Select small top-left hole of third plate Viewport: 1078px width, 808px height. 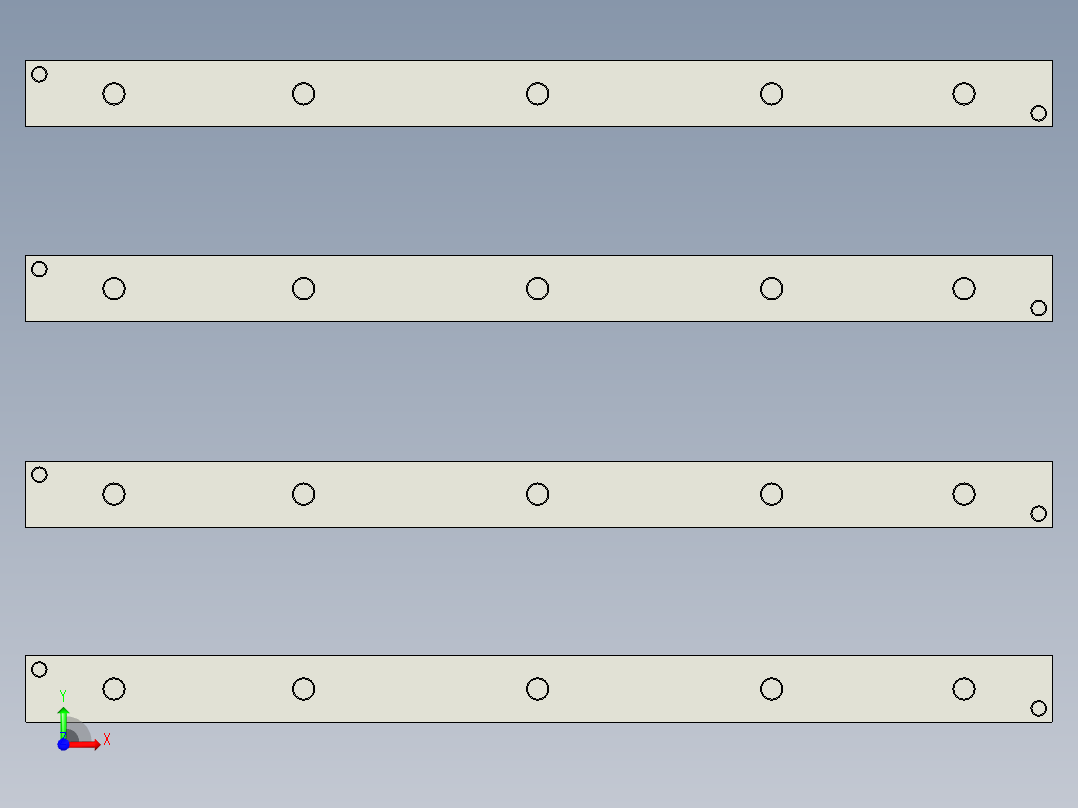pos(39,475)
